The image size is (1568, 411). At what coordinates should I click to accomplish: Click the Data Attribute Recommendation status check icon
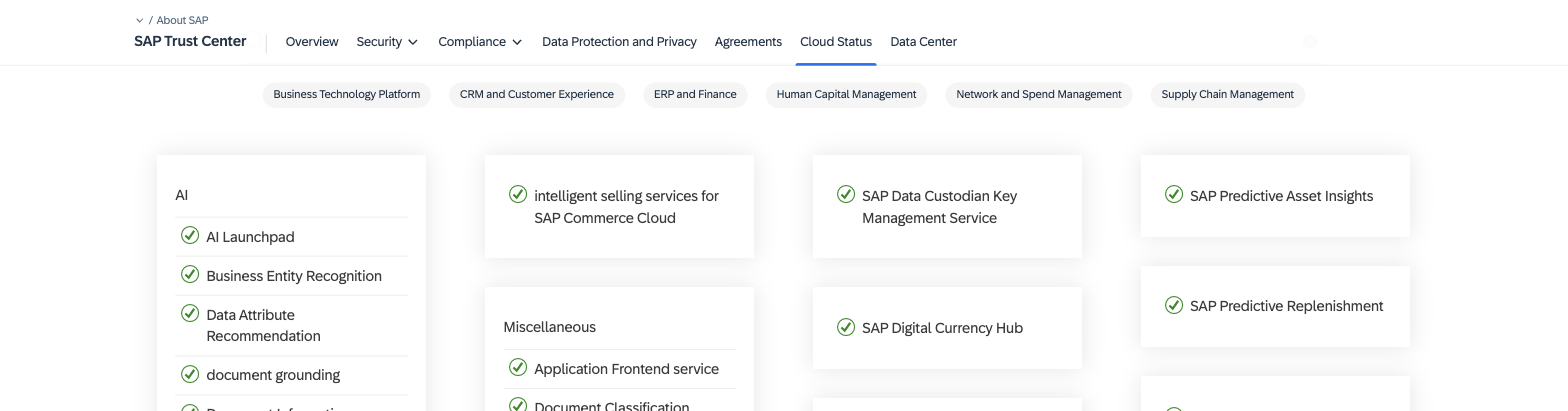point(189,313)
